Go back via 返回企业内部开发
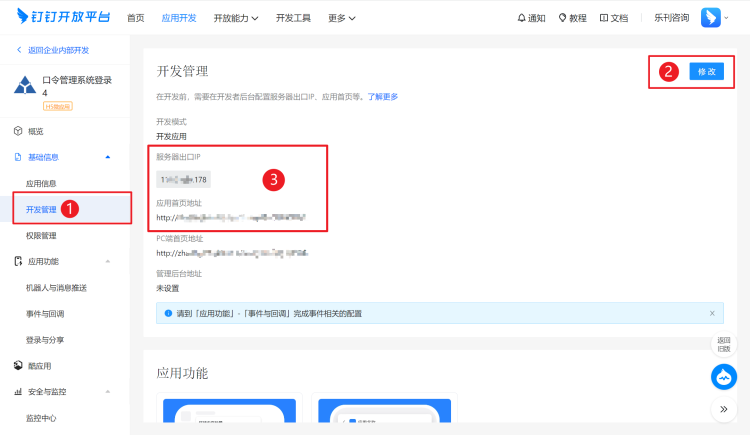The image size is (750, 435). tap(61, 50)
